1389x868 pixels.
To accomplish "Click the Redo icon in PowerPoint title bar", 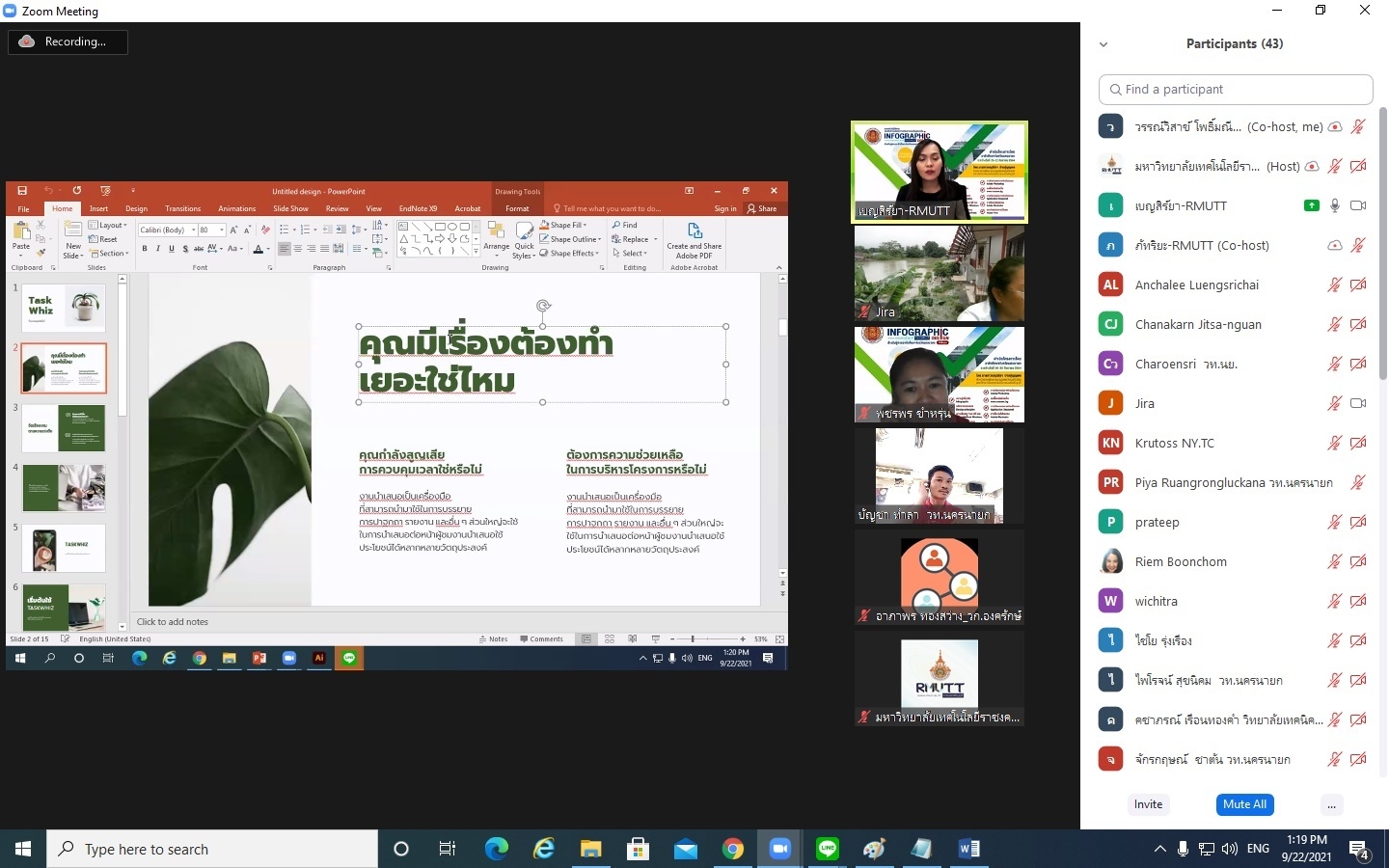I will (76, 191).
